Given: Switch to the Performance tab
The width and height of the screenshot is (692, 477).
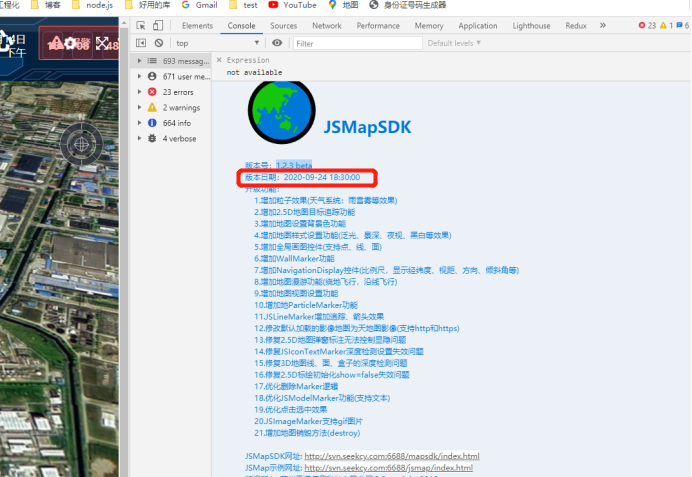Looking at the screenshot, I should click(x=378, y=26).
